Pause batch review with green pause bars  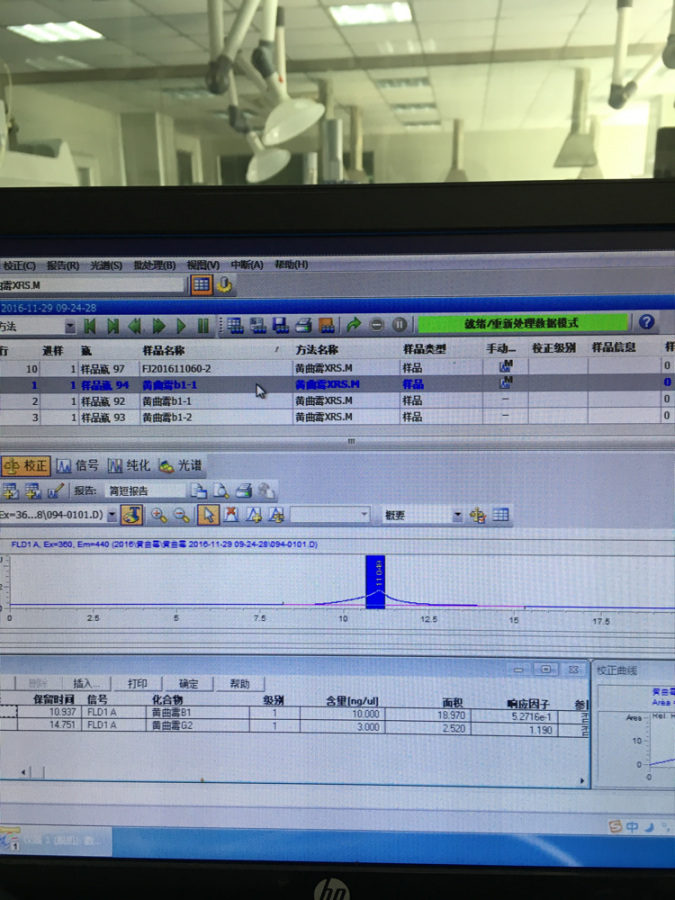click(203, 326)
